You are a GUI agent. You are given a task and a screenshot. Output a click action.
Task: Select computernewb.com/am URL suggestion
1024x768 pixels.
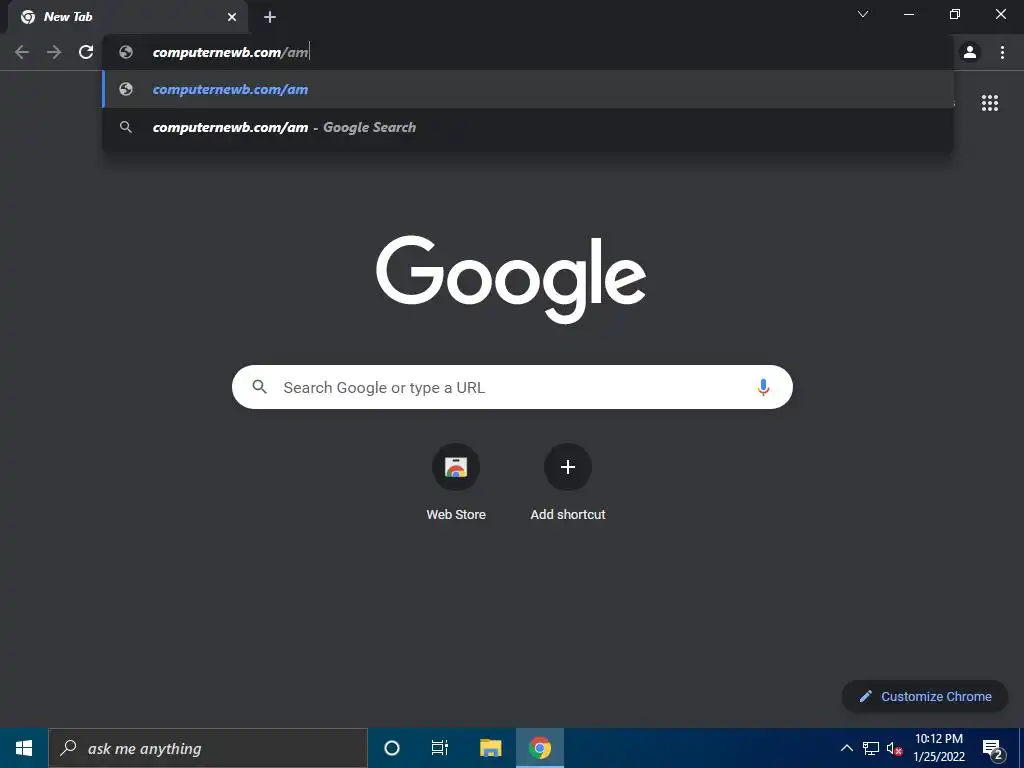(x=528, y=89)
